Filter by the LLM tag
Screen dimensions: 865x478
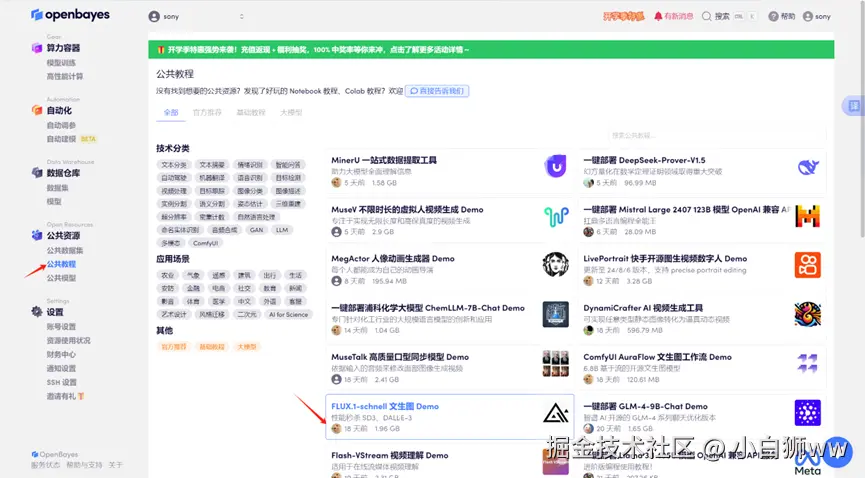(x=282, y=230)
